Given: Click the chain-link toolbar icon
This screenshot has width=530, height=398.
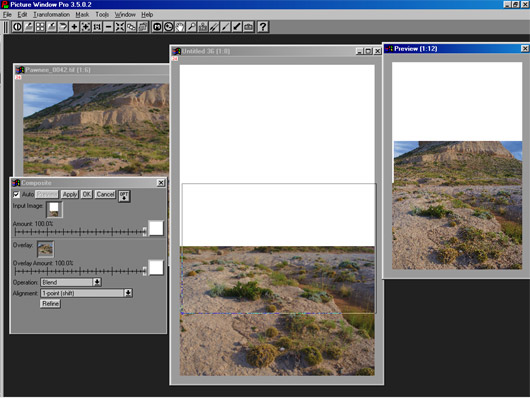Looking at the screenshot, I should tap(131, 27).
